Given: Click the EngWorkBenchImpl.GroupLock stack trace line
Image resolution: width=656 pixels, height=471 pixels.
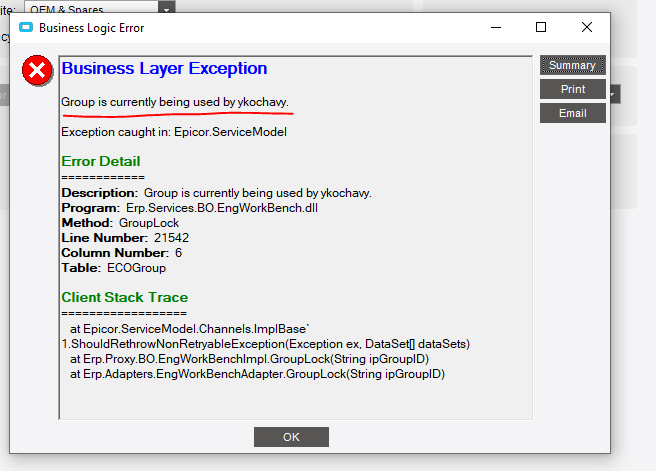Looking at the screenshot, I should tap(249, 358).
